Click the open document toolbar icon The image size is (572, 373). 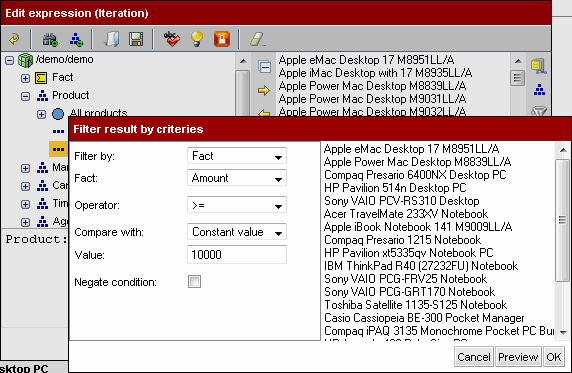click(x=112, y=39)
